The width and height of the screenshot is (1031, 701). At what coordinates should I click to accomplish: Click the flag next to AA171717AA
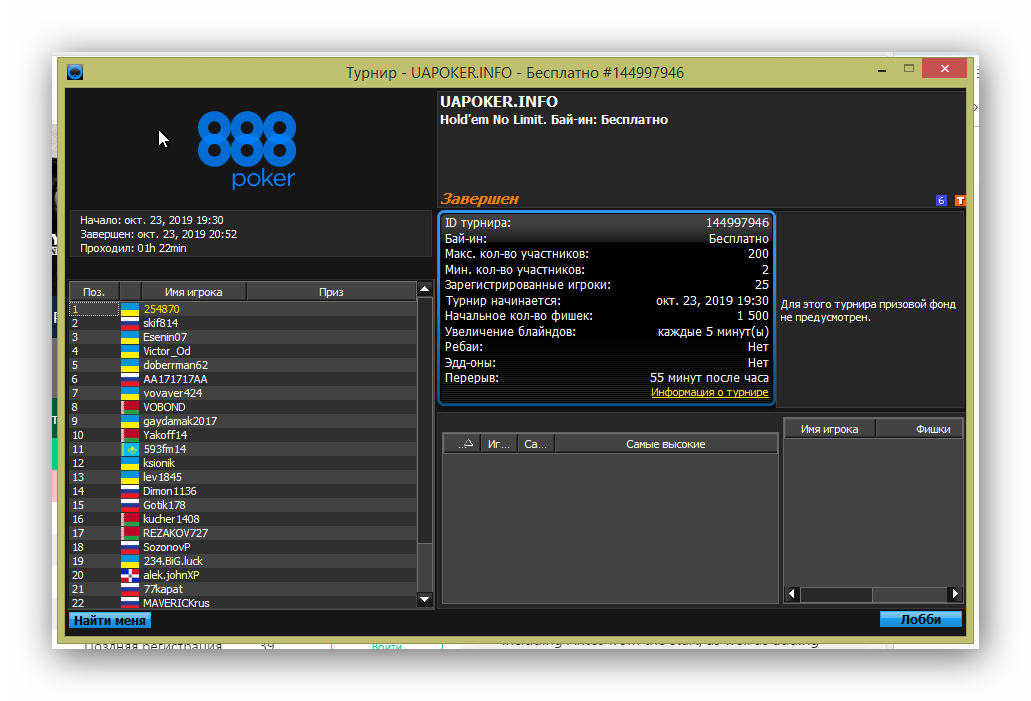tap(130, 379)
